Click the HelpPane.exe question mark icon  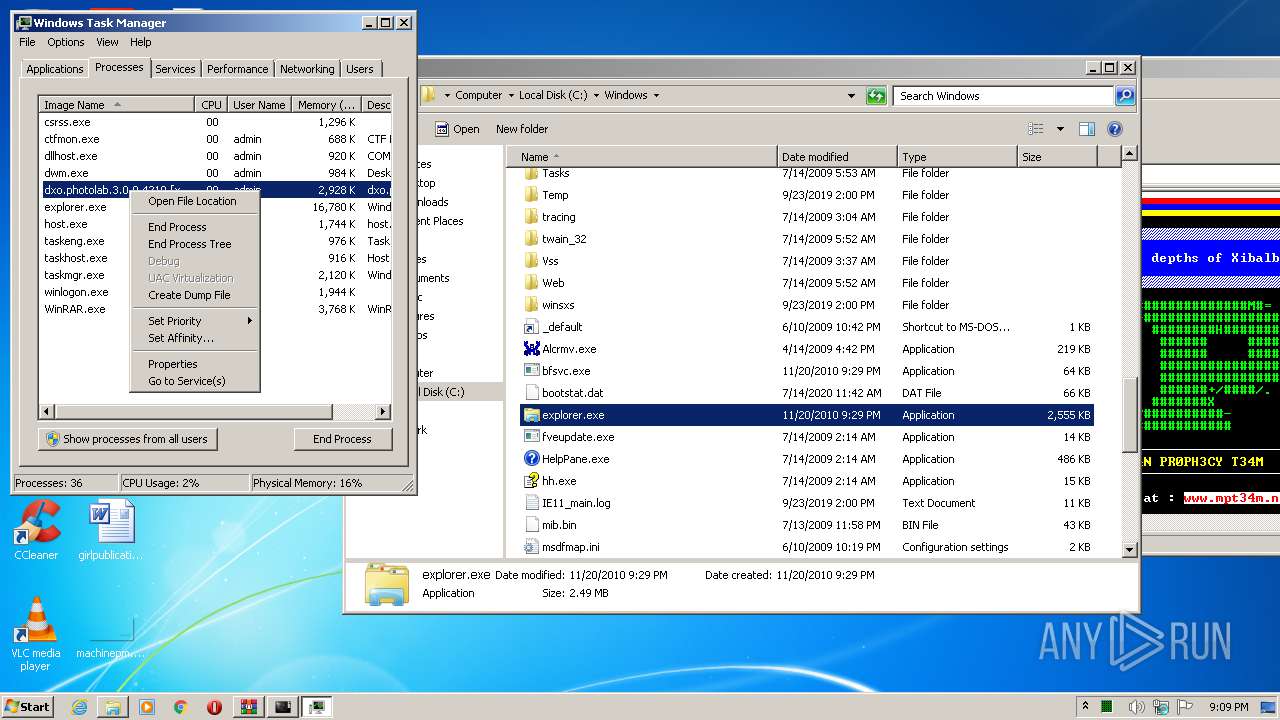[532, 459]
